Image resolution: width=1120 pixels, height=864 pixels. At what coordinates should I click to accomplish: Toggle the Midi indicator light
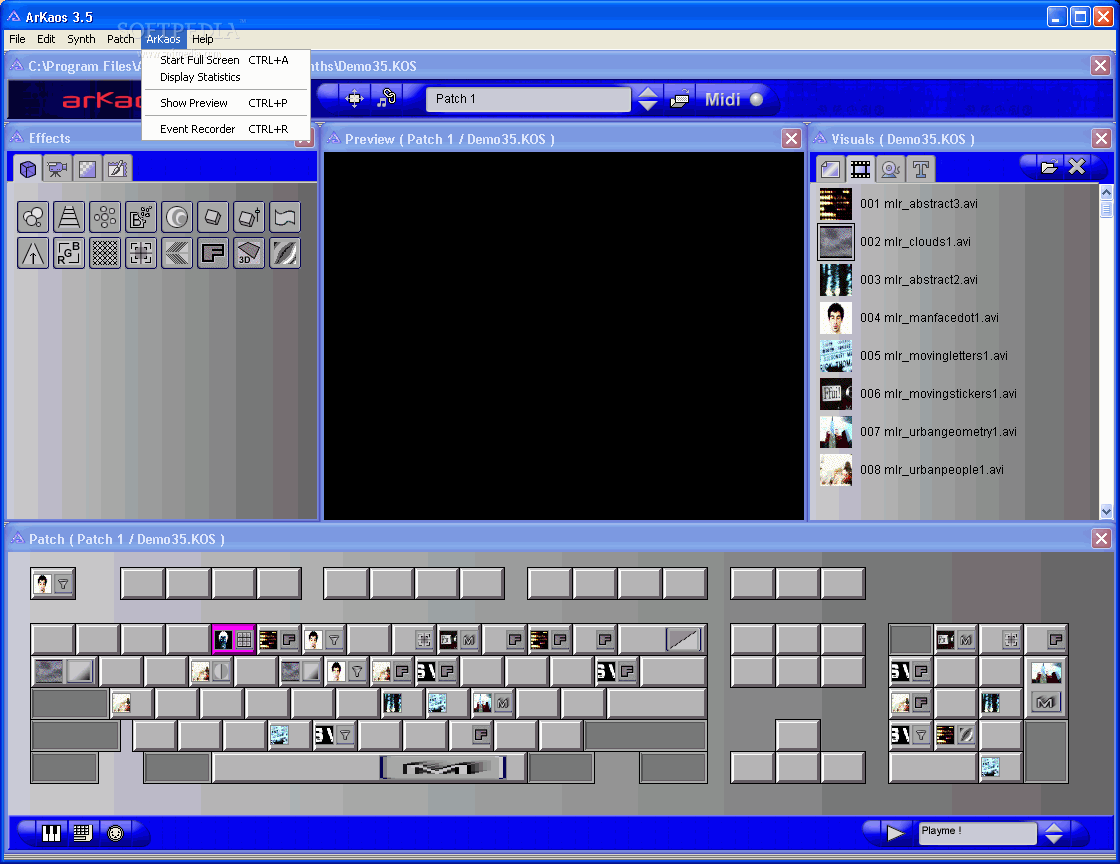[x=756, y=99]
